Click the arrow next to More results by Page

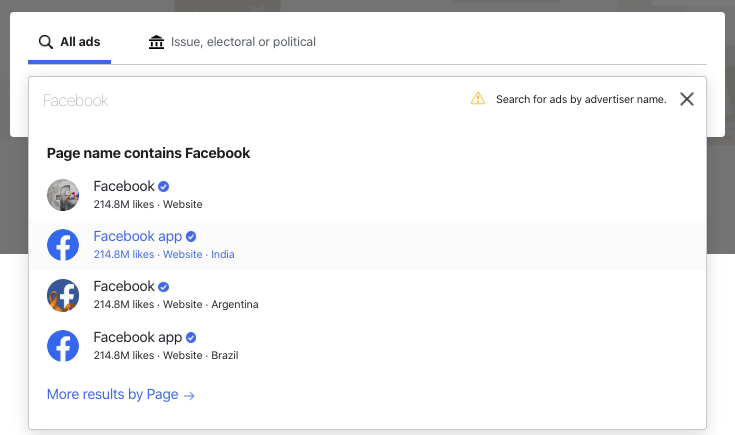pyautogui.click(x=189, y=396)
